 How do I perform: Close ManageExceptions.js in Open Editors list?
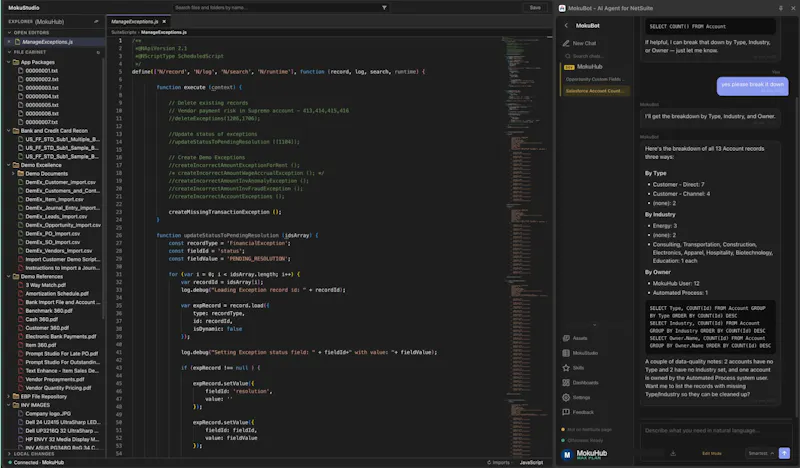point(9,42)
